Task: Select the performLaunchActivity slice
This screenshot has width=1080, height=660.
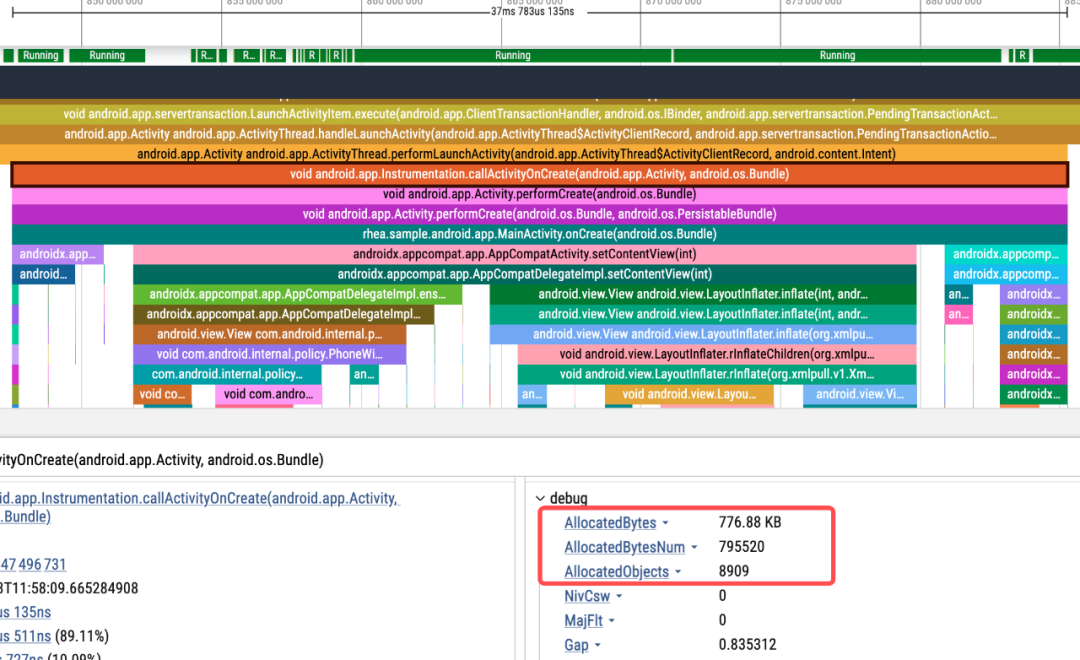Action: point(516,154)
